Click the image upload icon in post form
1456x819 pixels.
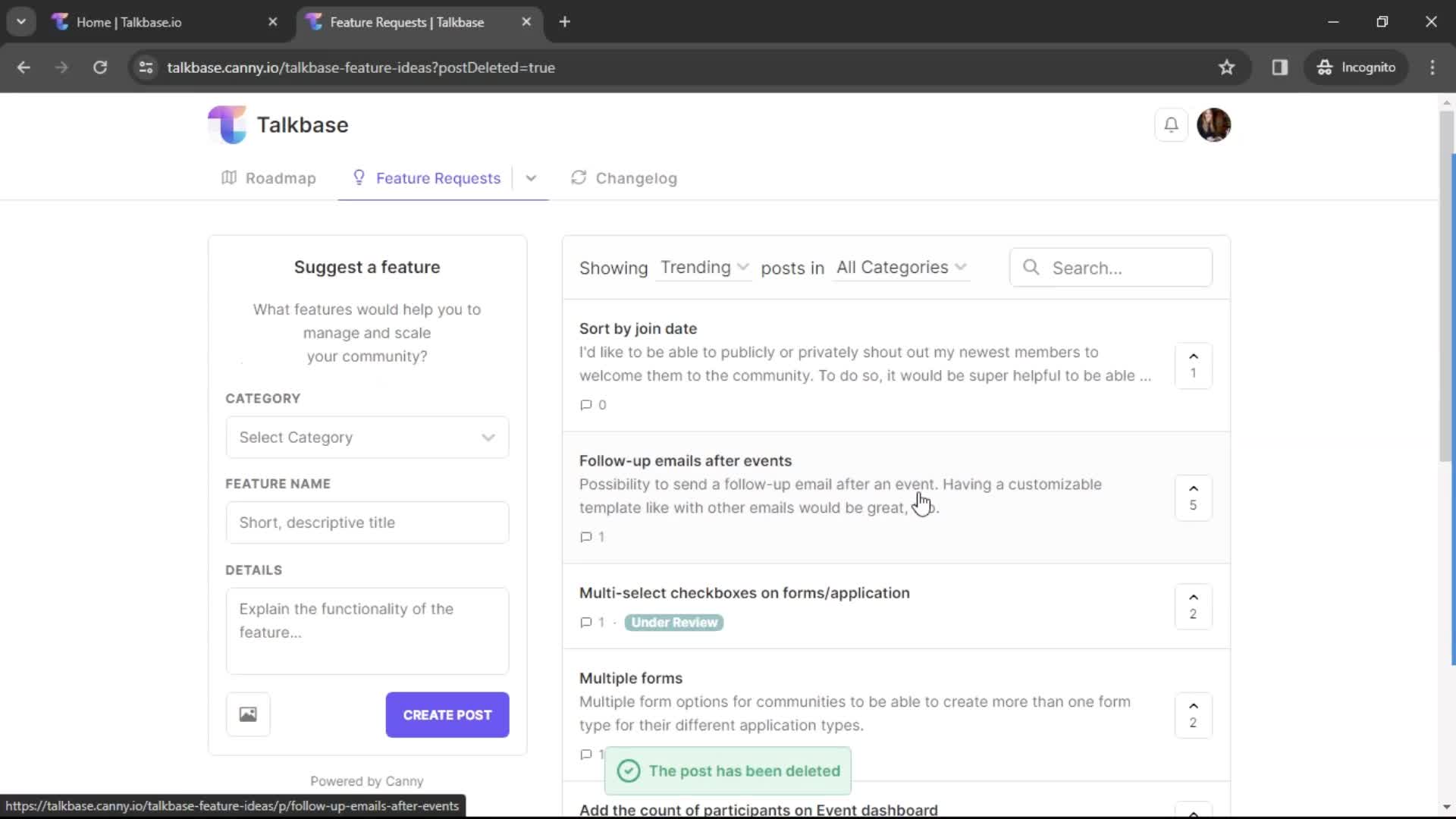click(248, 714)
